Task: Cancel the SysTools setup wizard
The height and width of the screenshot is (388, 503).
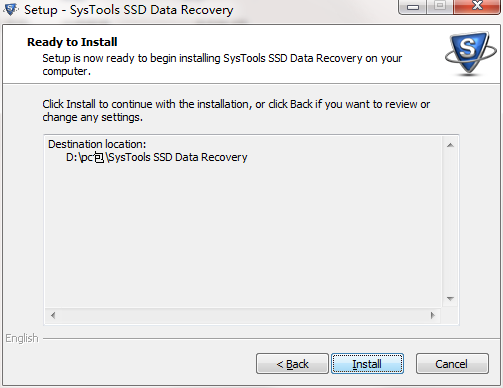Action: tap(452, 364)
